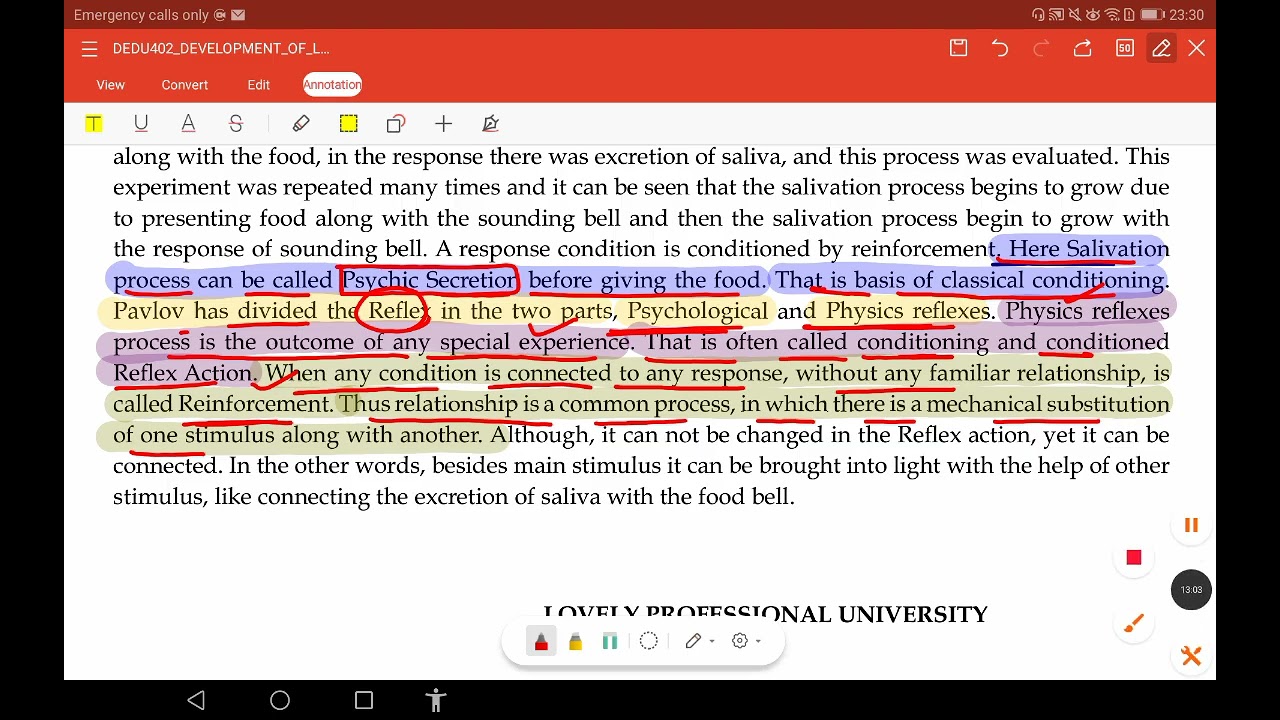Undo the last annotation
The width and height of the screenshot is (1280, 720).
[1000, 48]
